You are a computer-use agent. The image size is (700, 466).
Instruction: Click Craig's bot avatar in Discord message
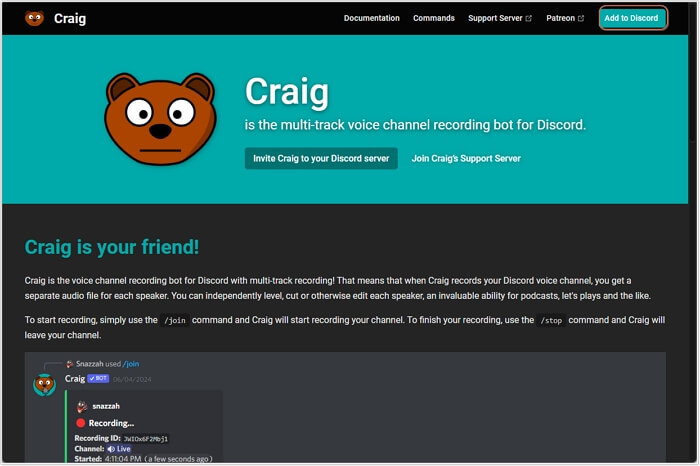click(x=44, y=384)
